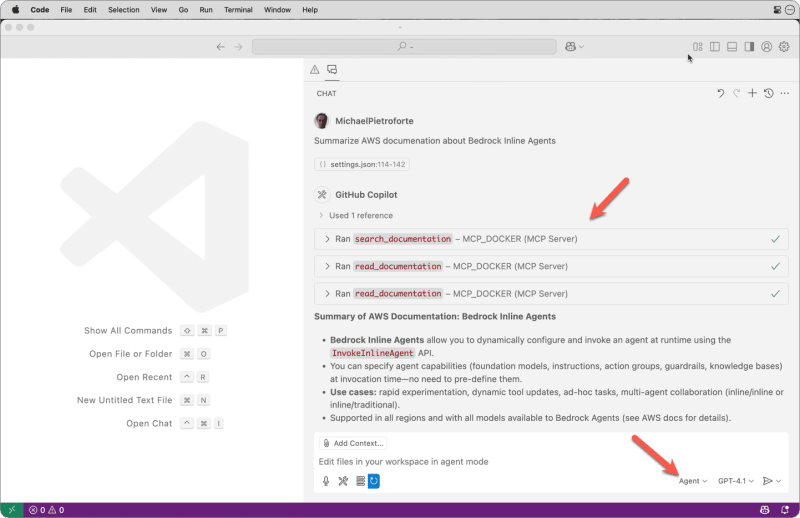Image resolution: width=800 pixels, height=518 pixels.
Task: Open macOS Control Center icon
Action: [777, 10]
